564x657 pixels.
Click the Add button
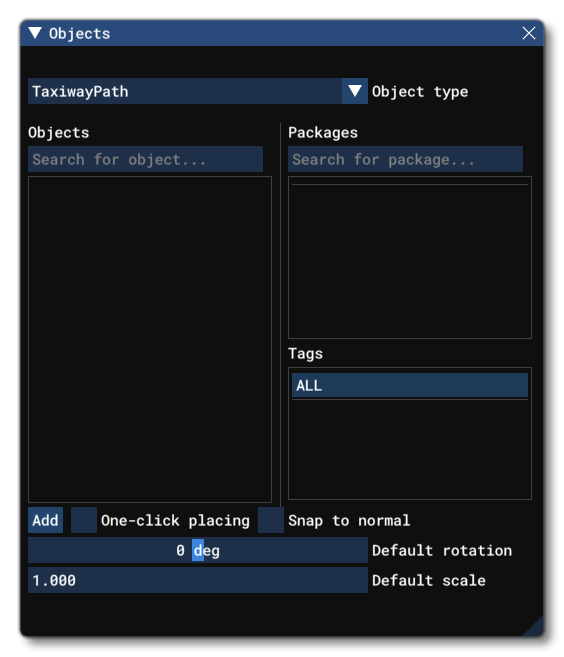(x=45, y=520)
